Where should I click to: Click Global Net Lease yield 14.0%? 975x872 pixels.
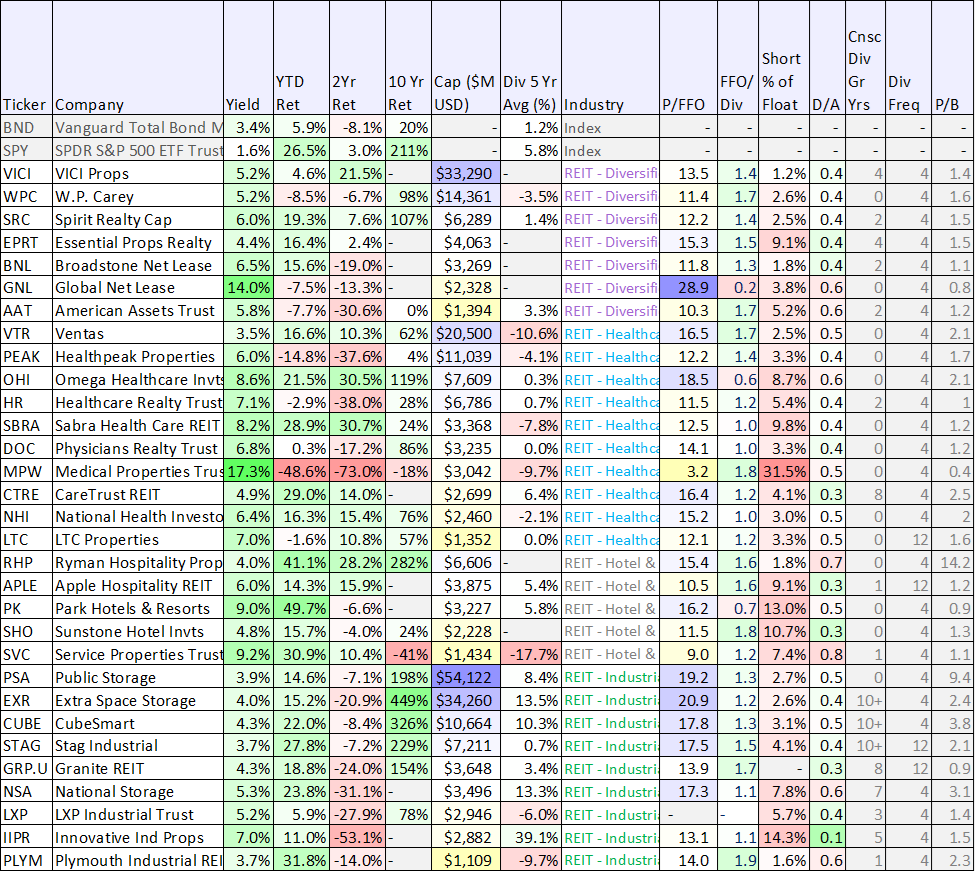[249, 288]
